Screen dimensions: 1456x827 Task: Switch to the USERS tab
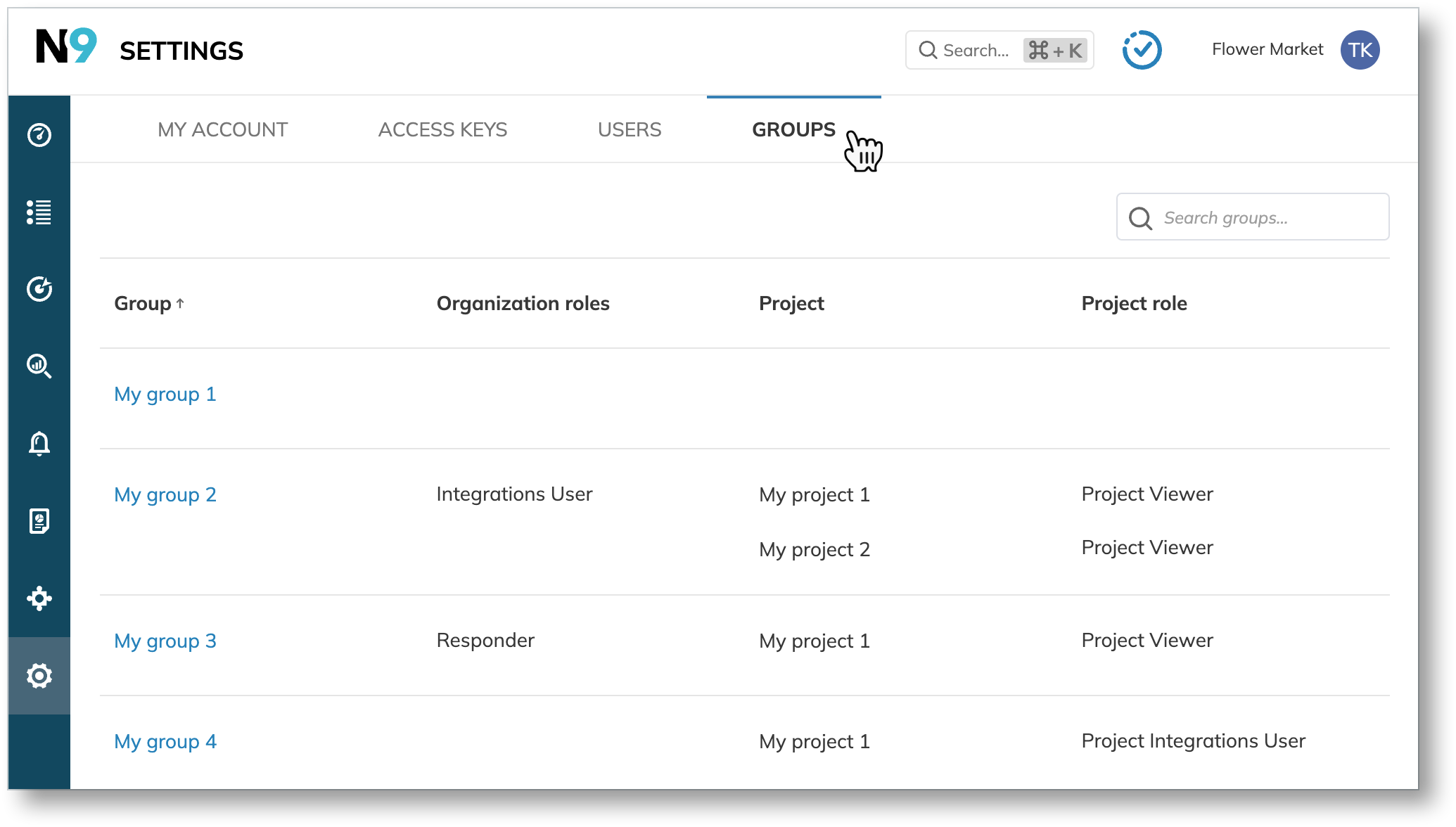629,129
